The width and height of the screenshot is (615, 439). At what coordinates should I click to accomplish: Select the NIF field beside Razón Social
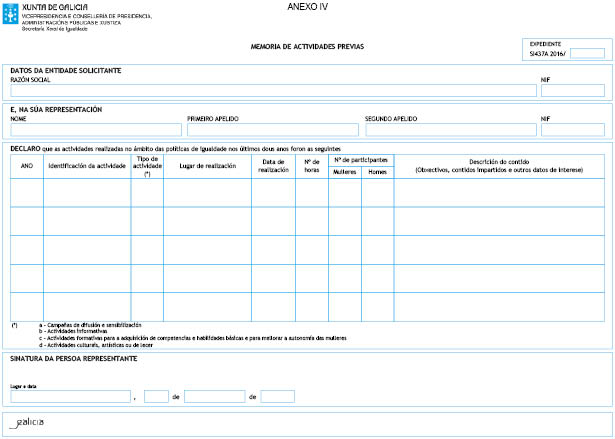(x=572, y=91)
